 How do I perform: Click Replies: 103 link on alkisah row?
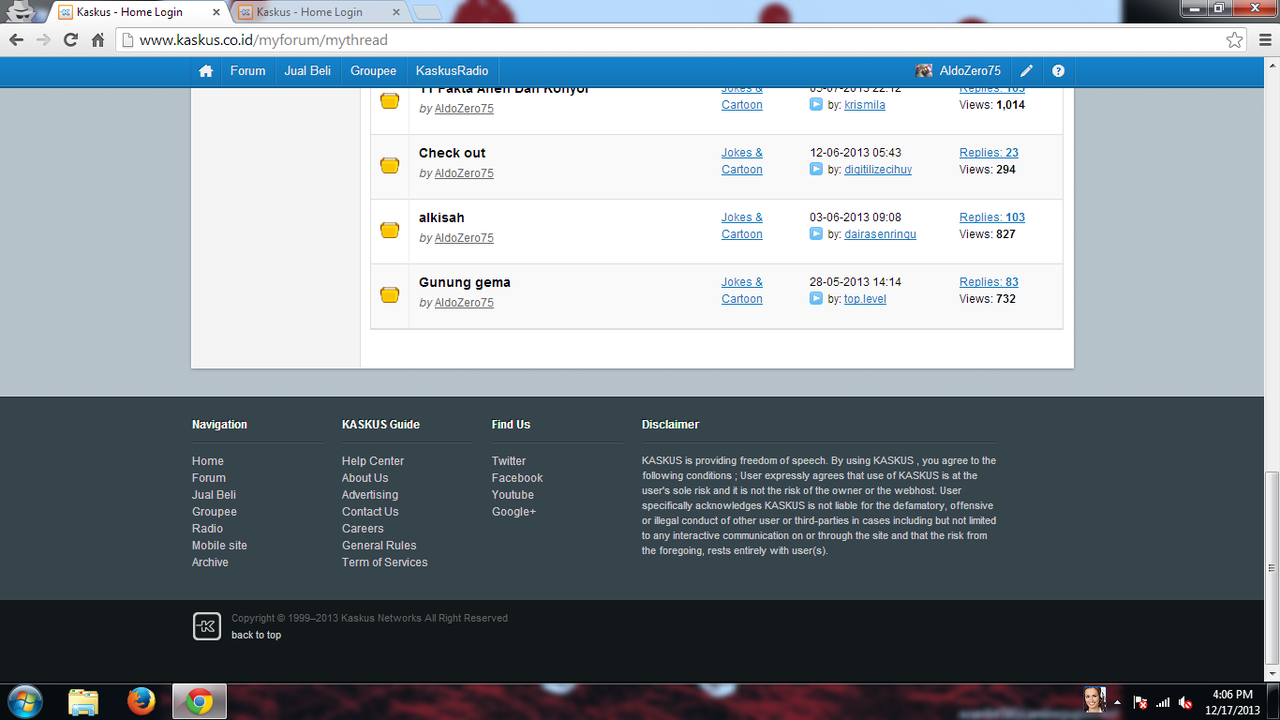992,218
